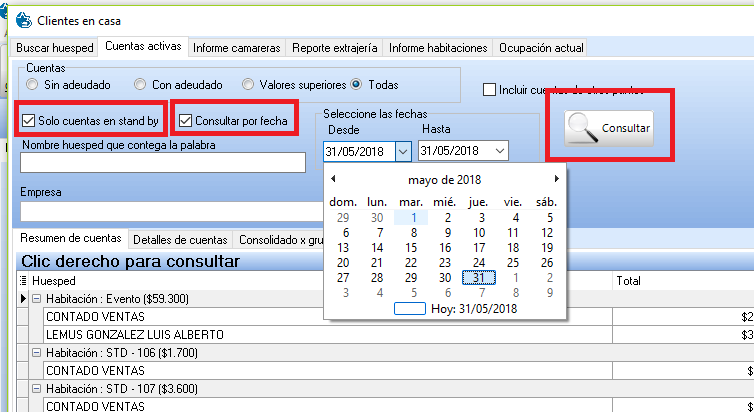Viewport: 754px width, 412px height.
Task: Go to previous month in calendar
Action: click(x=332, y=179)
